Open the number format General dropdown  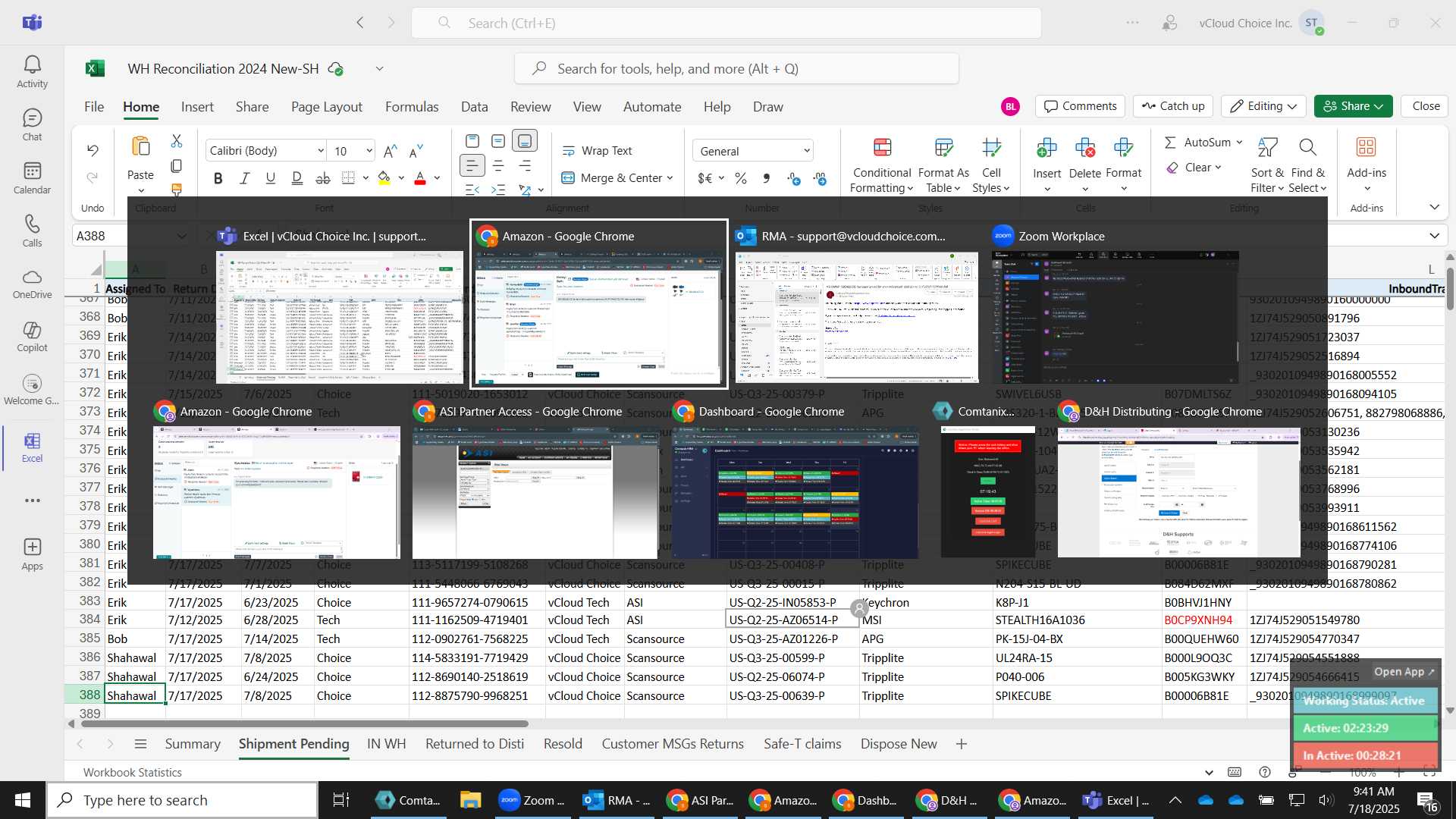pyautogui.click(x=806, y=151)
